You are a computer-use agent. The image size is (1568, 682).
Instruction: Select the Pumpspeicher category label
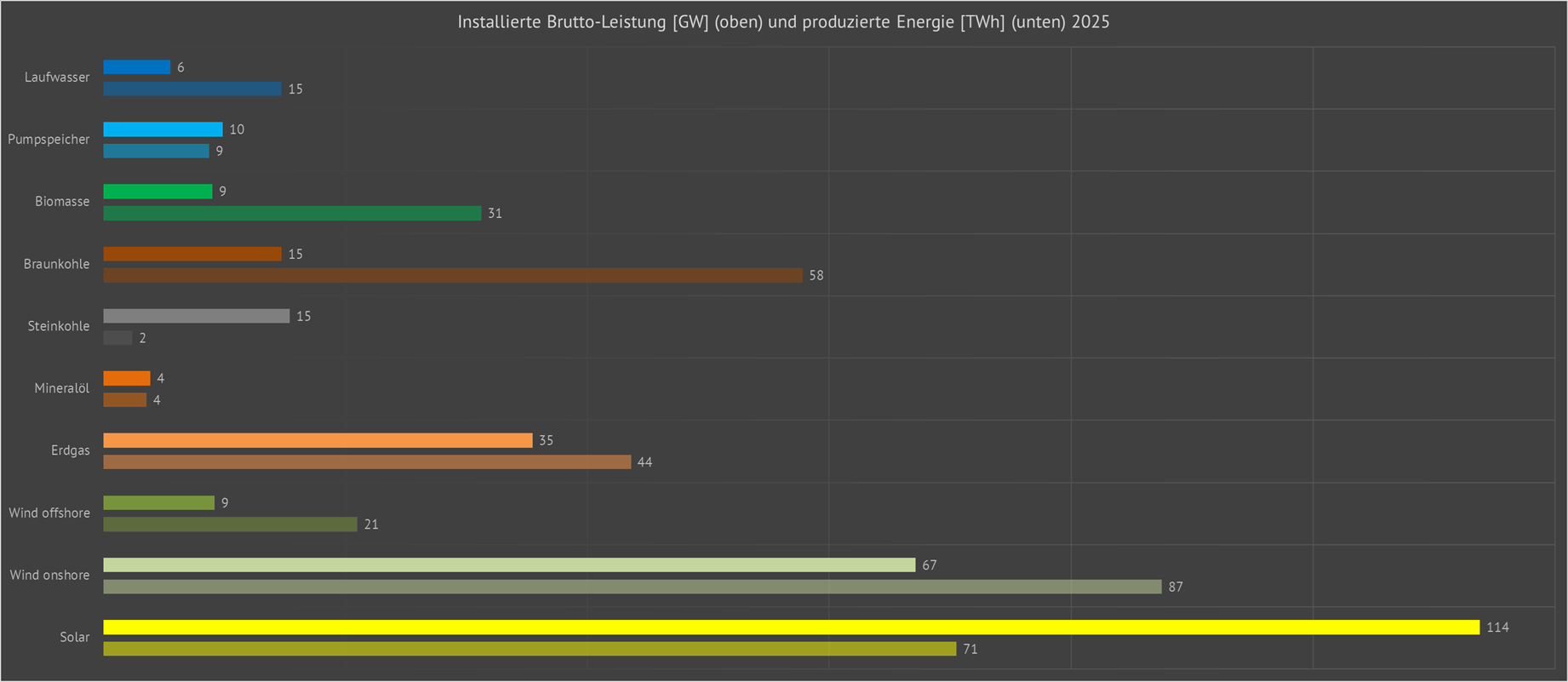[49, 140]
